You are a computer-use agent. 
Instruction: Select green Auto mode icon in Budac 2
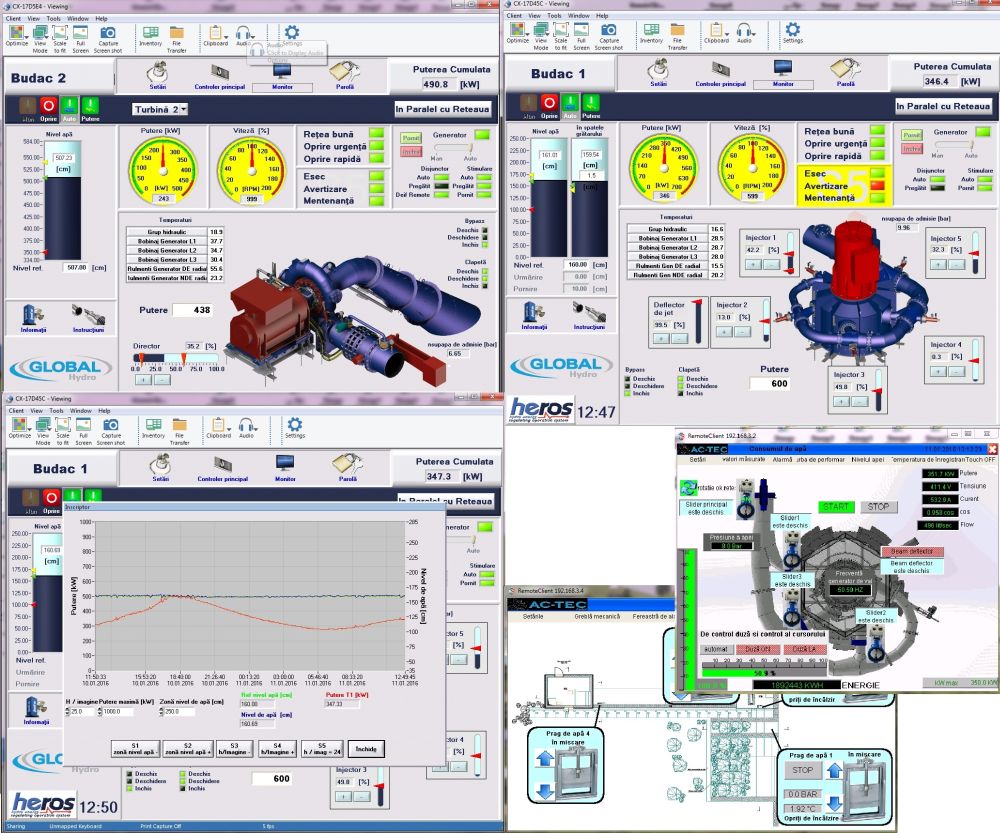(69, 106)
